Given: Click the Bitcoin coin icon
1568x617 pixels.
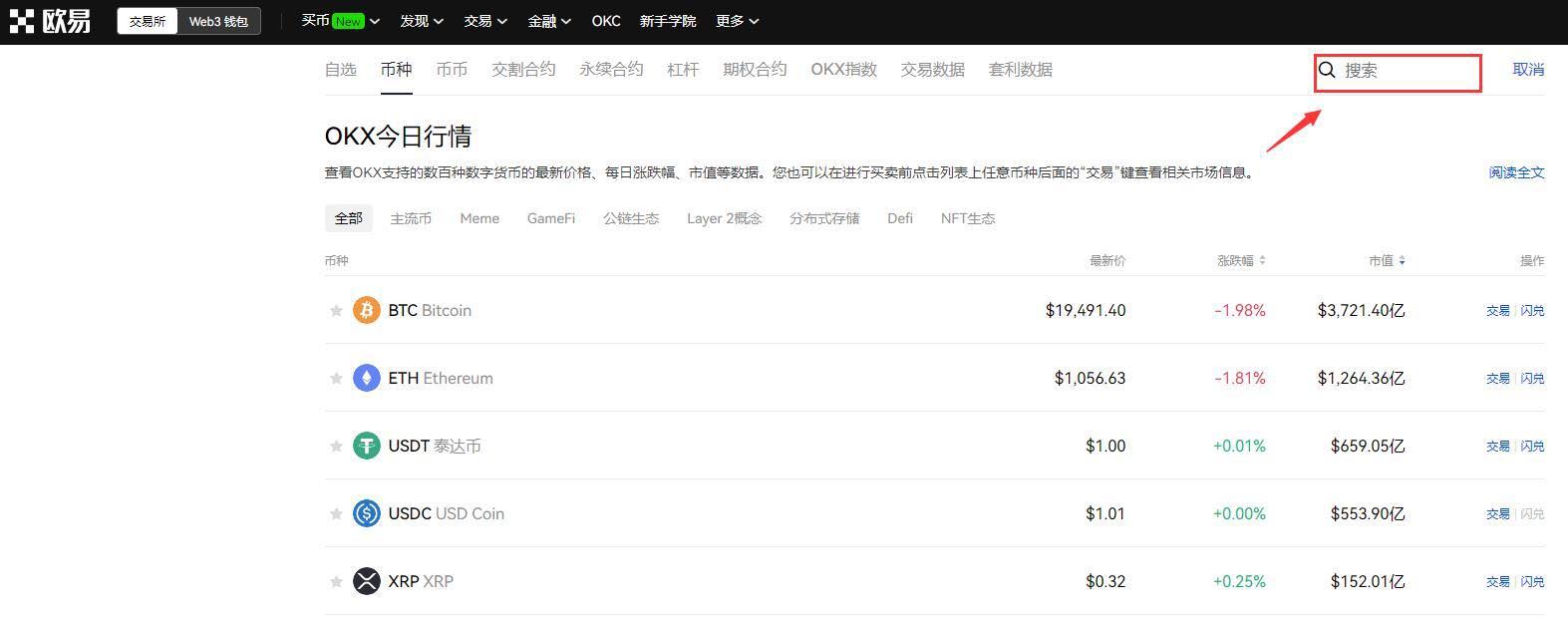Looking at the screenshot, I should [x=367, y=310].
